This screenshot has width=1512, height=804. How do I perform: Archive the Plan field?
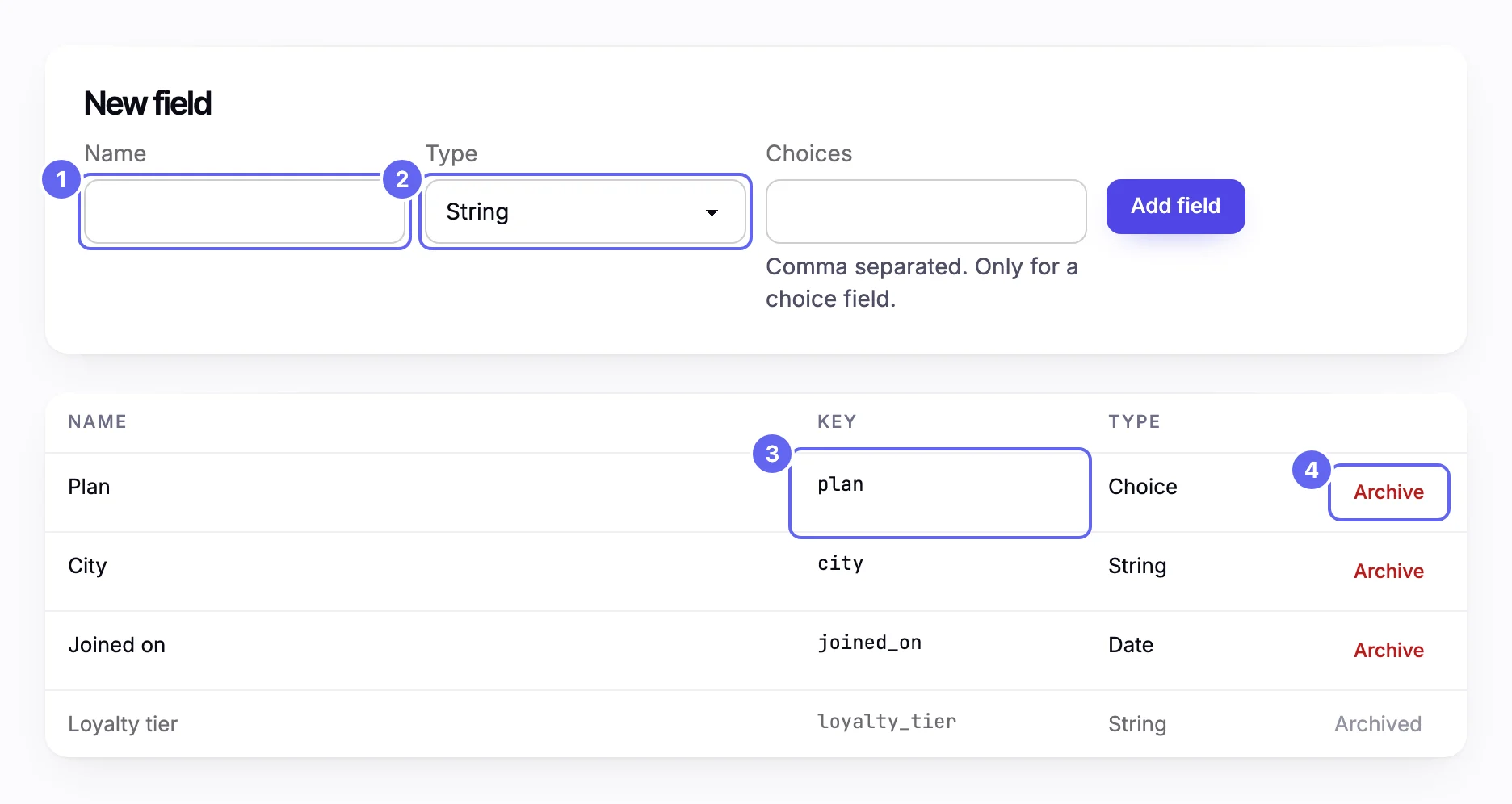tap(1388, 492)
